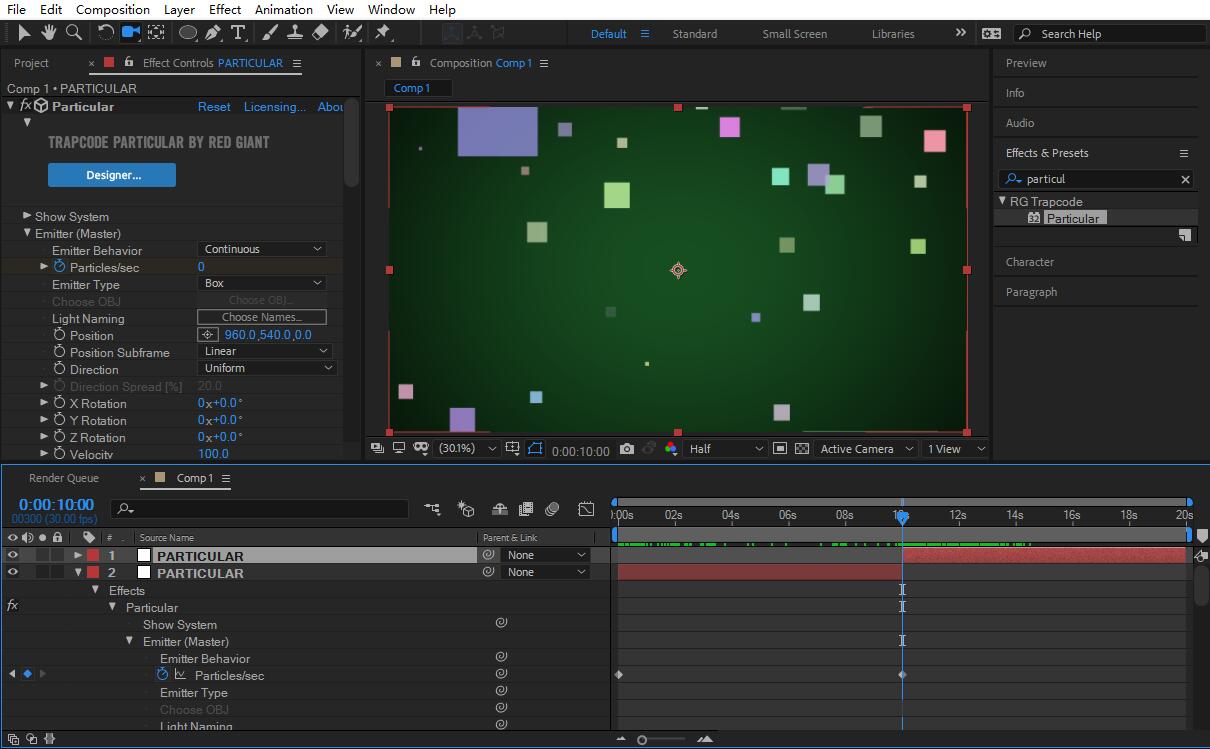The image size is (1210, 749).
Task: Select the Roto Brush tool
Action: pos(352,33)
